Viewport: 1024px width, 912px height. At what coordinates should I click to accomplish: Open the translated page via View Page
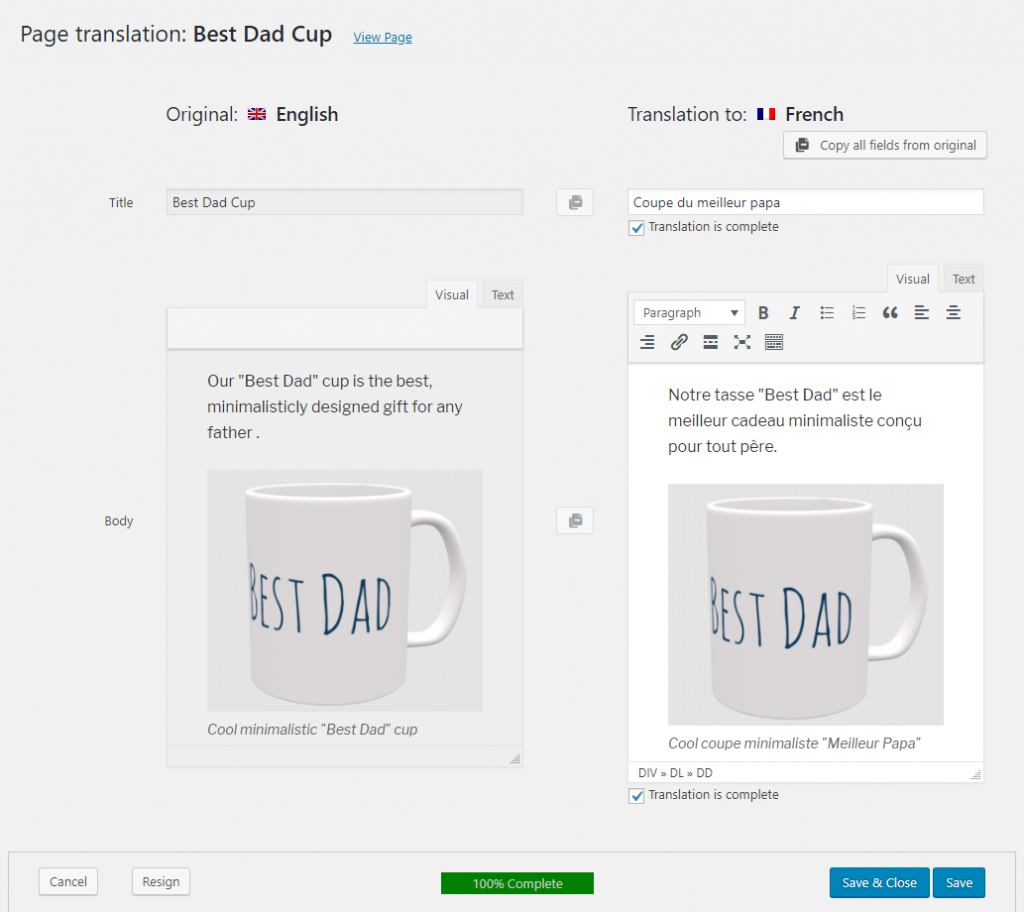pyautogui.click(x=382, y=37)
